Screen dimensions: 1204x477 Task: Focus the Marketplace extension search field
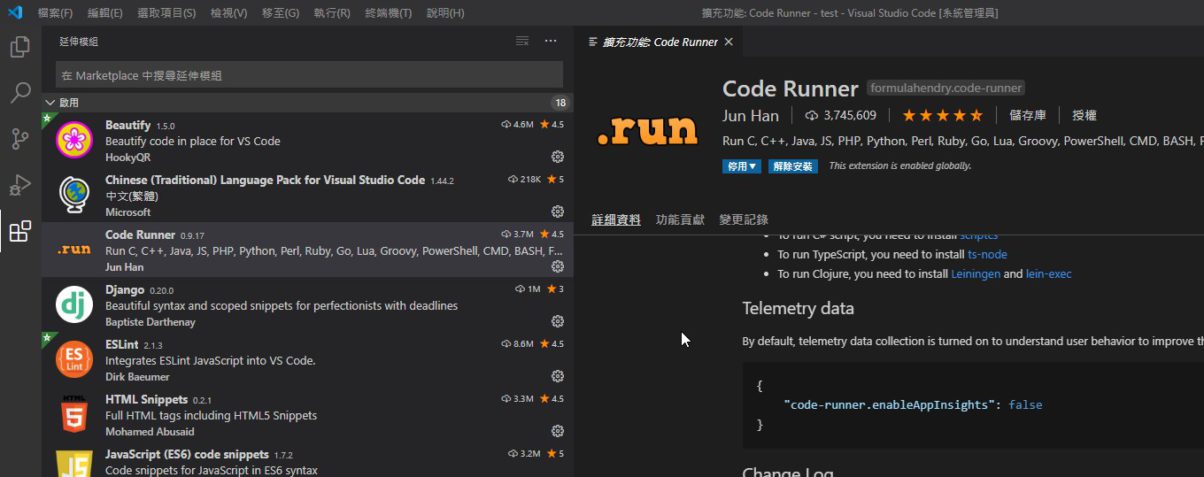[x=309, y=75]
